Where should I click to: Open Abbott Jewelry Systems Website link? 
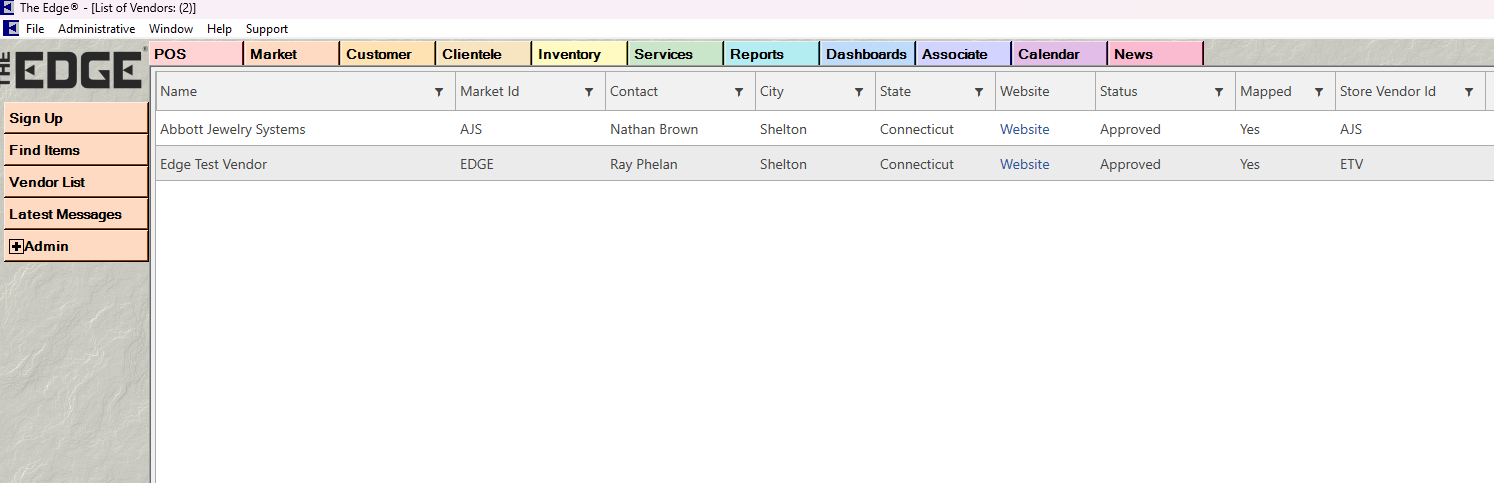[1025, 129]
